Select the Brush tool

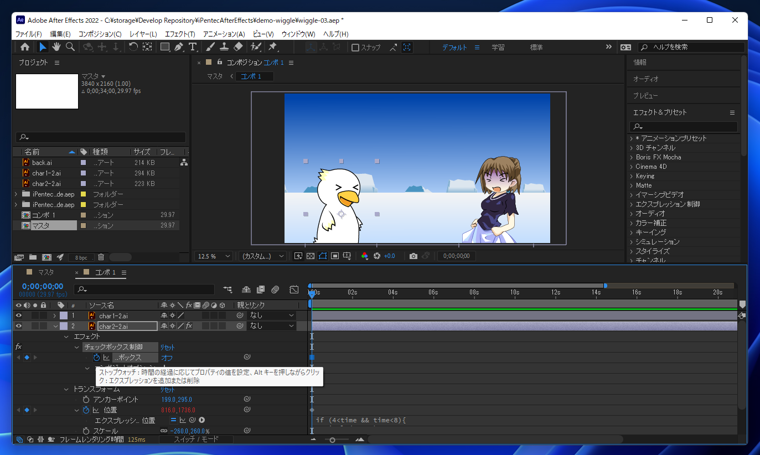(x=210, y=47)
